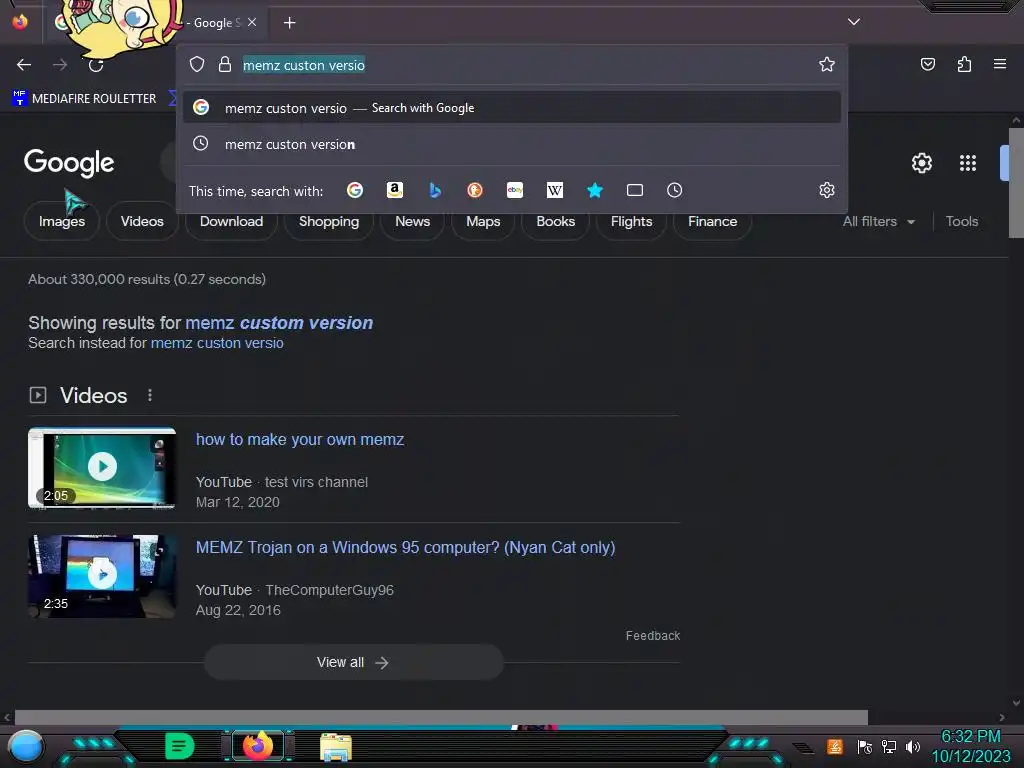Search instead for 'memz custon versio'

click(217, 343)
